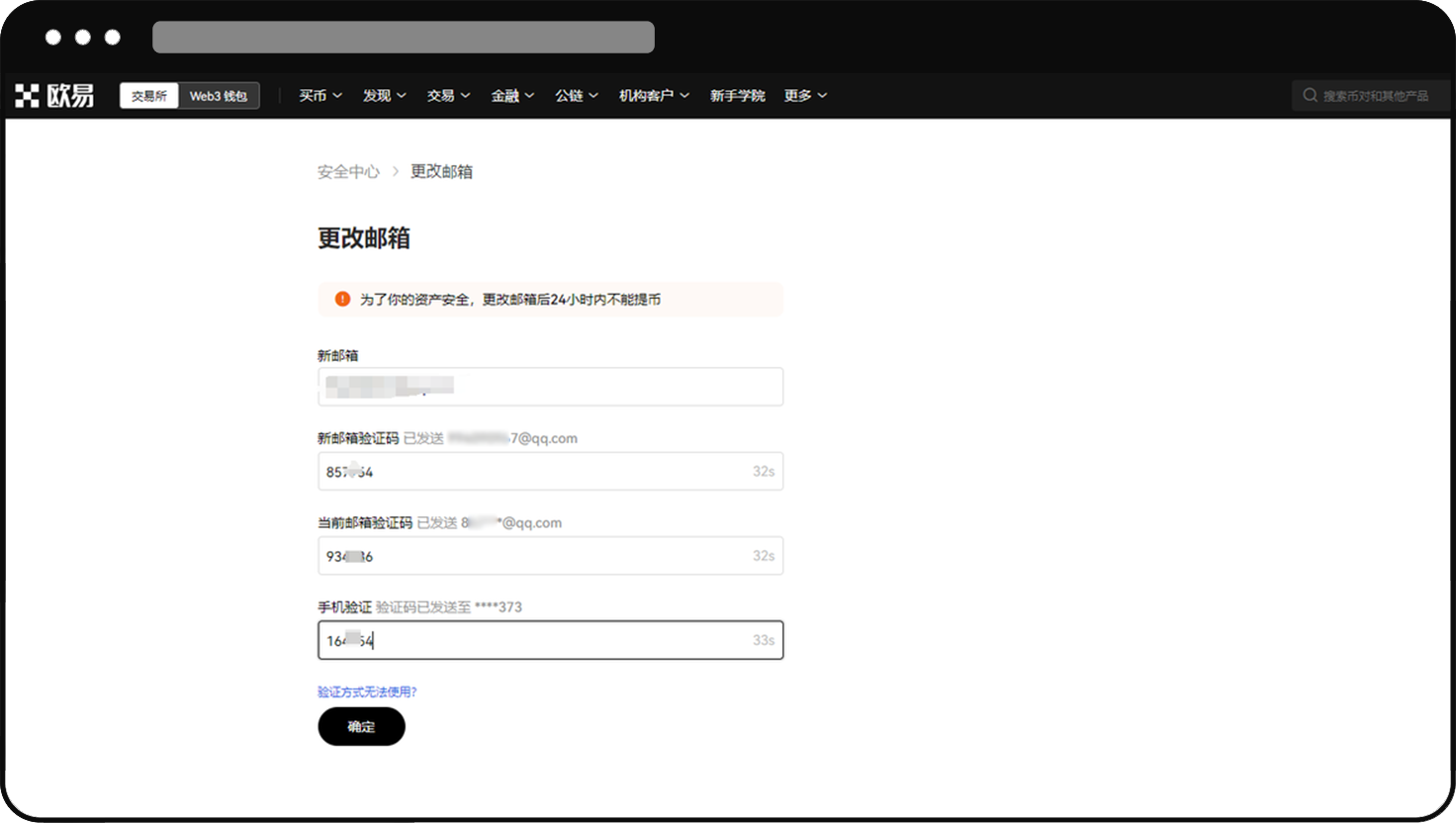The height and width of the screenshot is (823, 1456).
Task: Open the 更多 navigation menu
Action: [x=805, y=96]
